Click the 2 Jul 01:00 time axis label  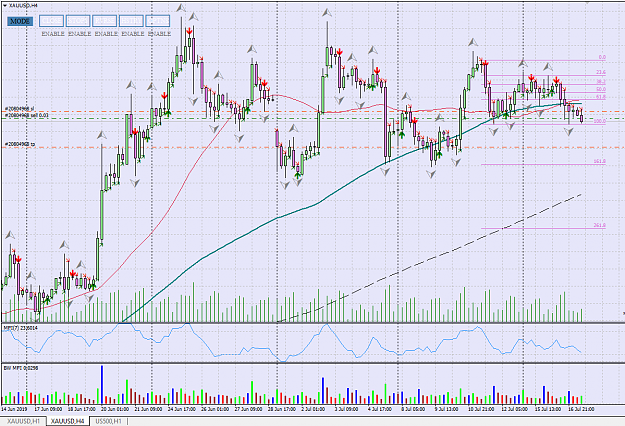coord(314,409)
